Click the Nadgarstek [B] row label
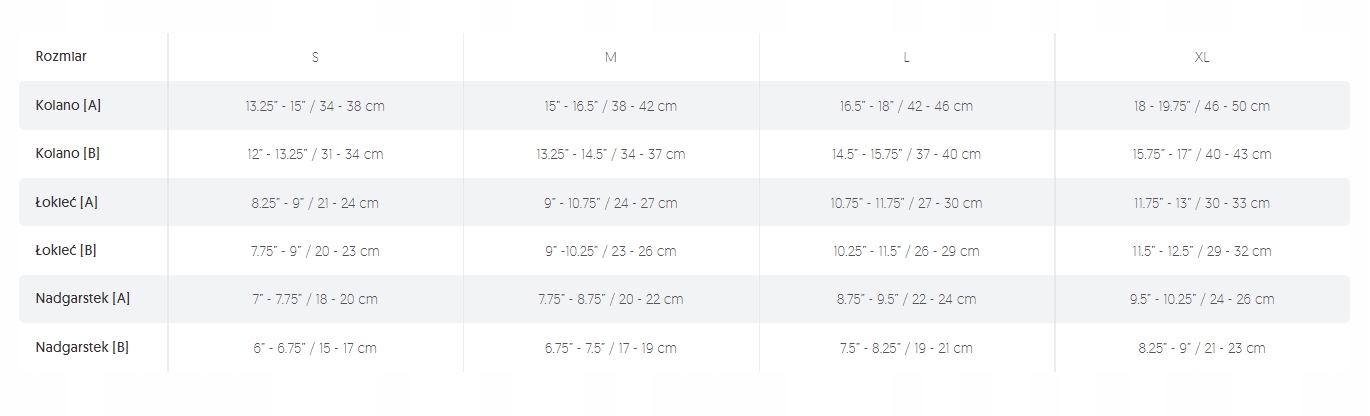The height and width of the screenshot is (416, 1370). click(83, 347)
